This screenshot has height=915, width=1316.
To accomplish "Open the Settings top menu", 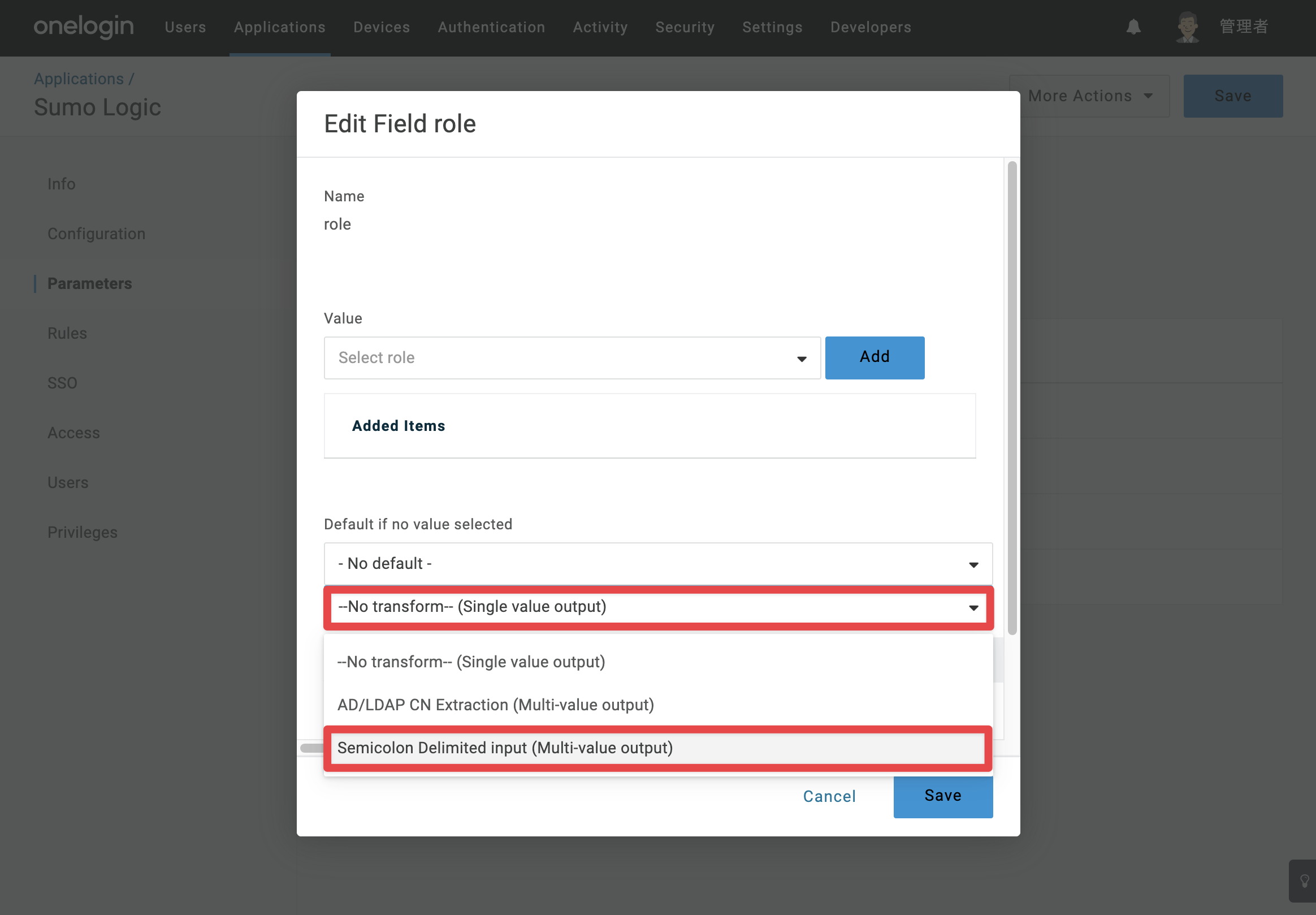I will pyautogui.click(x=772, y=27).
